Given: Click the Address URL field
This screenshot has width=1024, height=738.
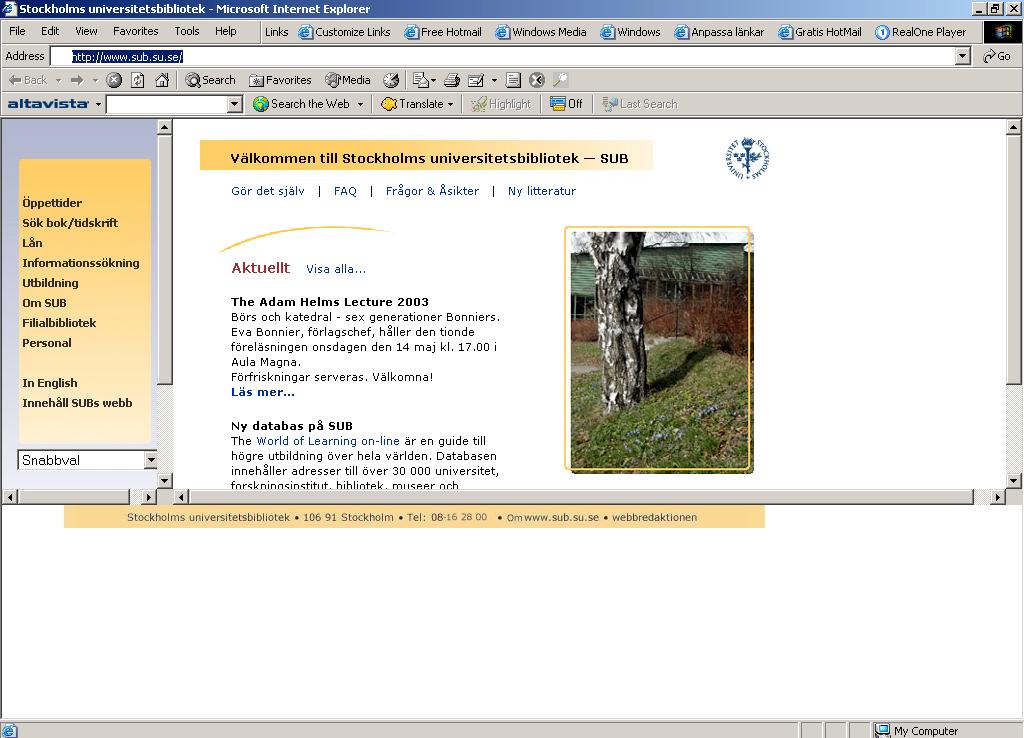Looking at the screenshot, I should coord(503,57).
